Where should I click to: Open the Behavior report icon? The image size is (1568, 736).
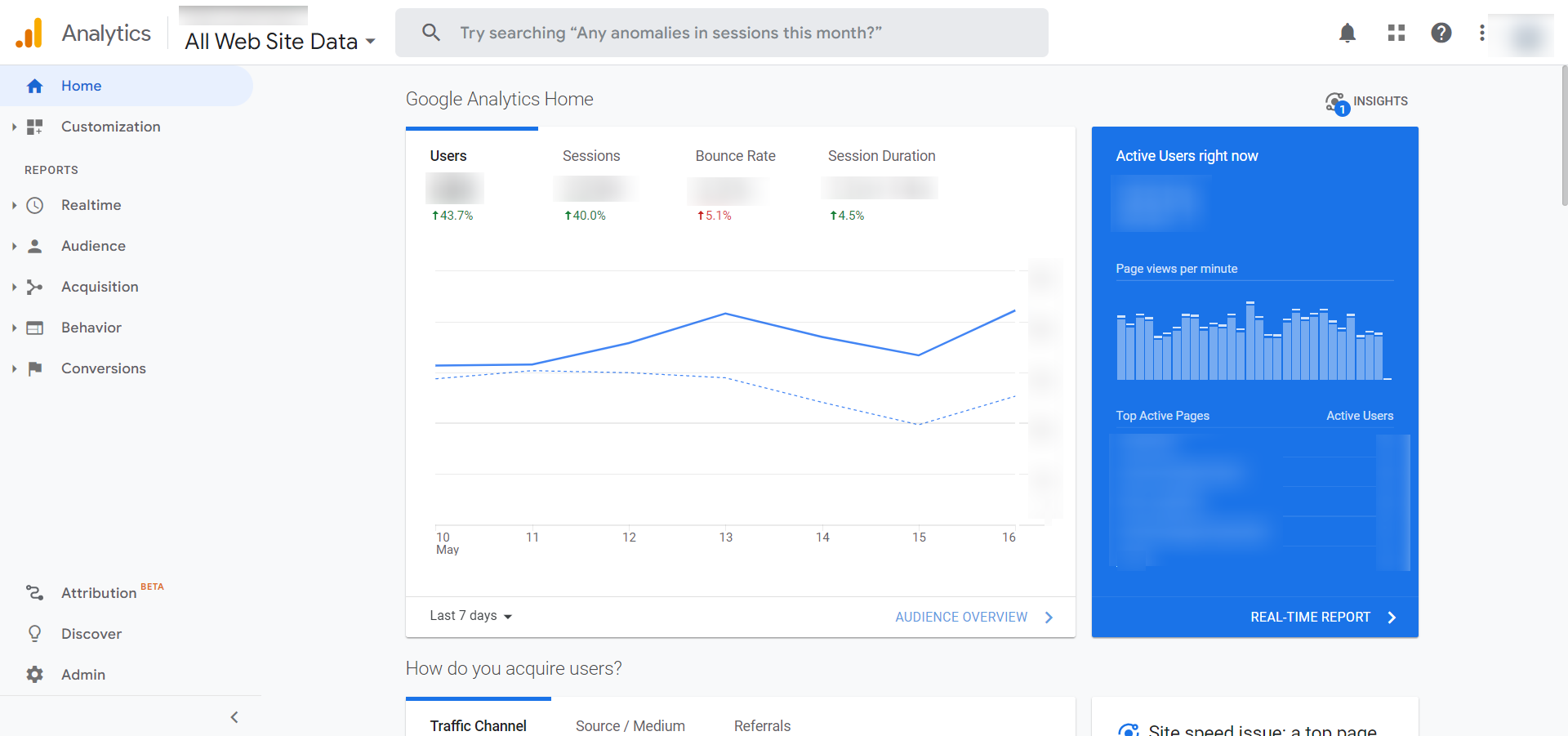click(x=35, y=328)
